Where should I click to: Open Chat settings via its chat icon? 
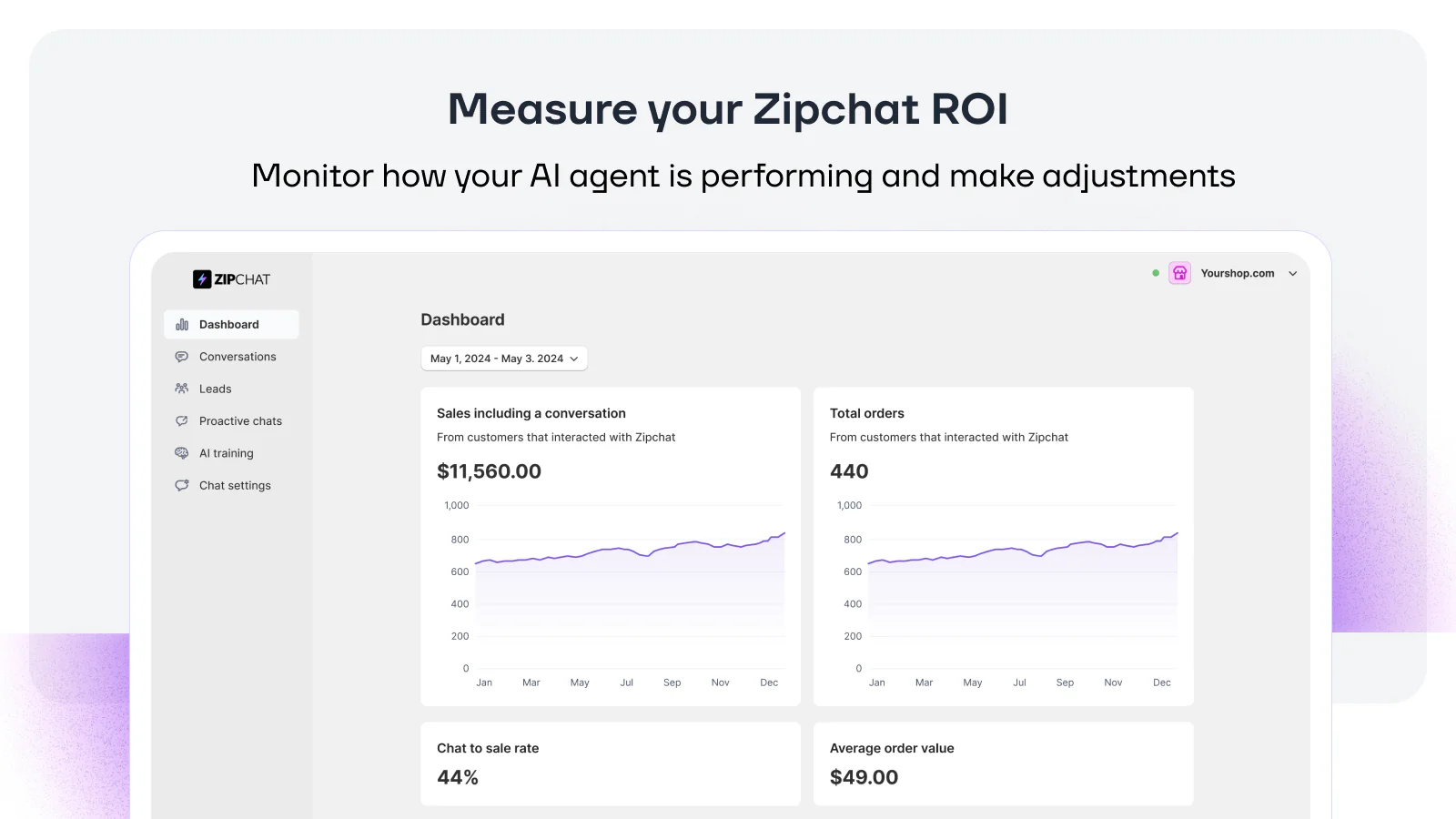(x=182, y=485)
